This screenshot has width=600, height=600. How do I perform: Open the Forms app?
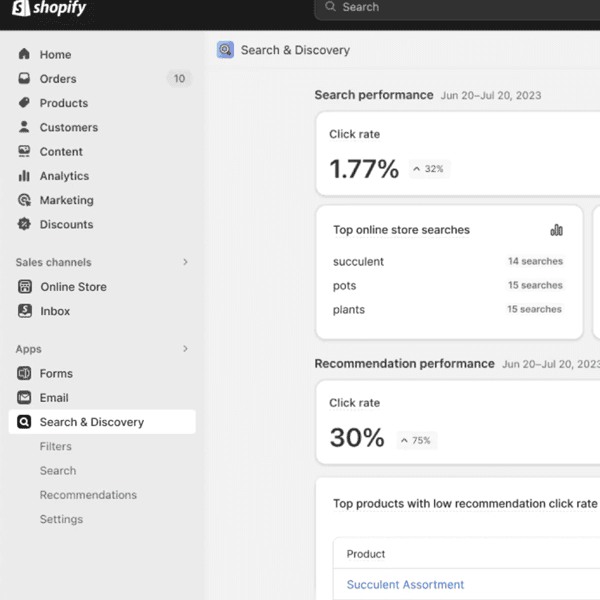point(56,373)
